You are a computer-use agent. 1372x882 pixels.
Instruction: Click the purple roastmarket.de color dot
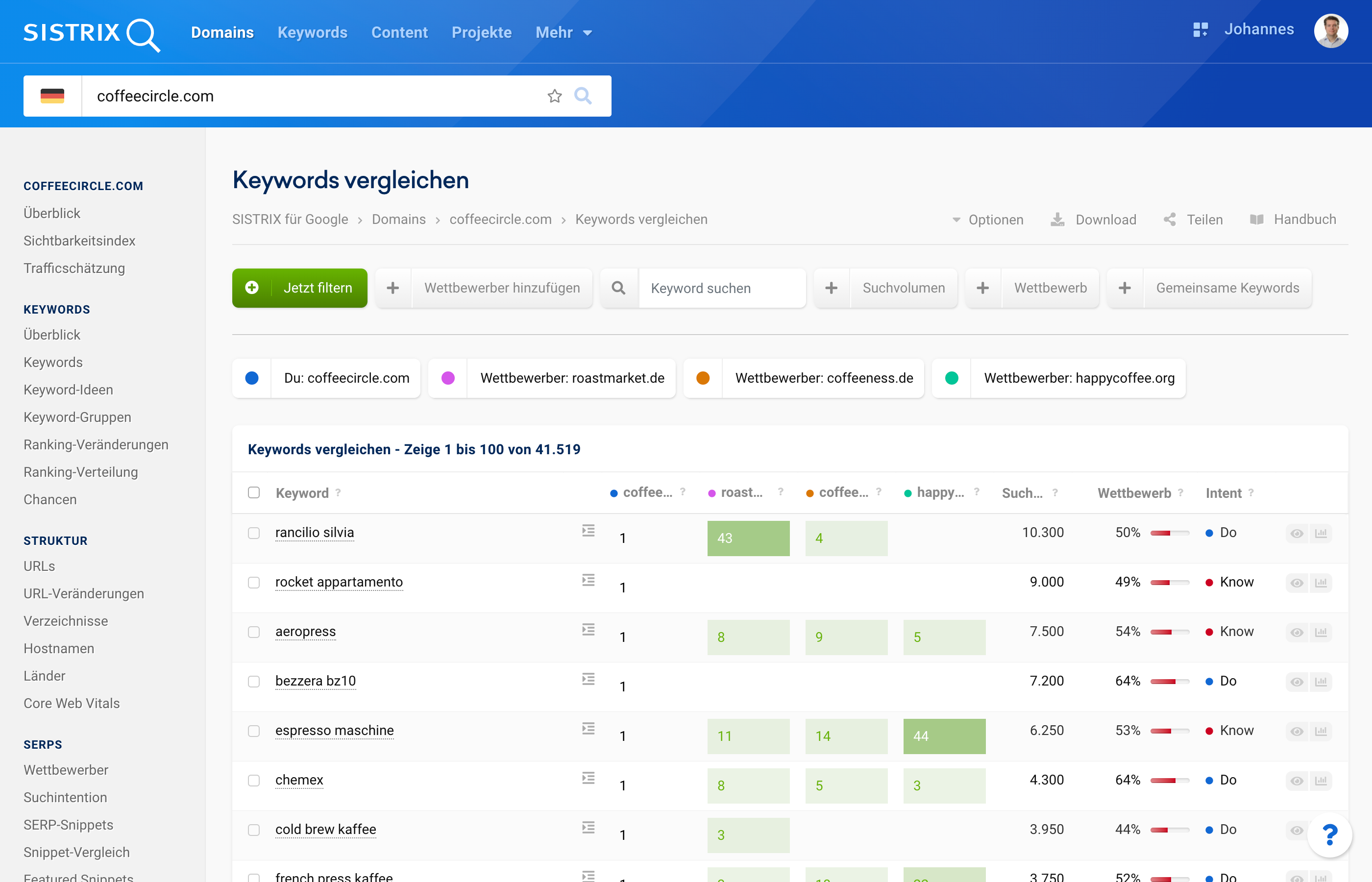(448, 378)
